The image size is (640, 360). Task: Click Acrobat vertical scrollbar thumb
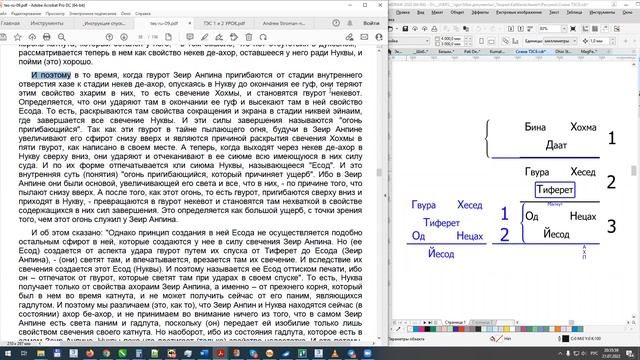[x=379, y=172]
